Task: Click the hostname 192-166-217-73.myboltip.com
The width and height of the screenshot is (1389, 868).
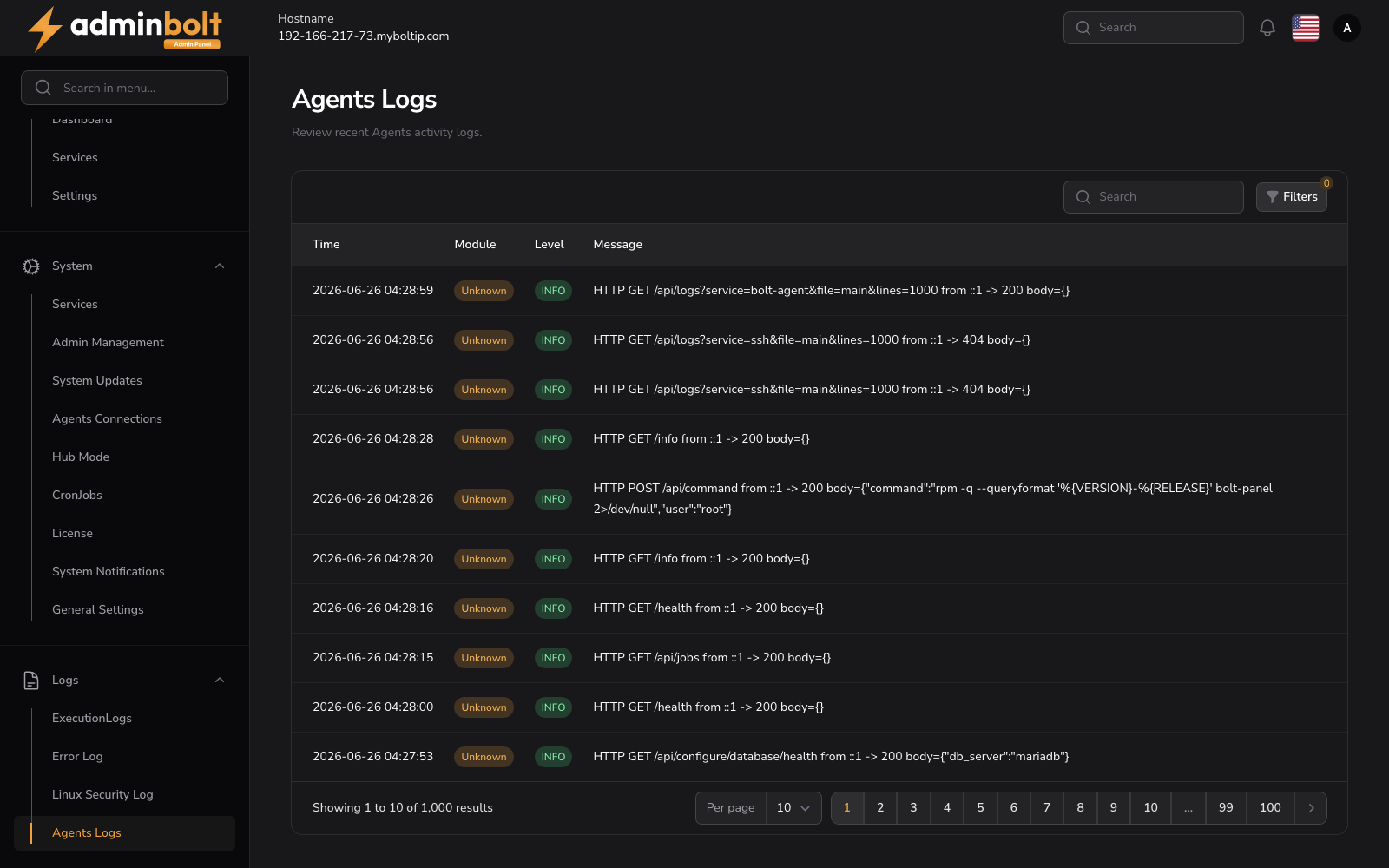Action: tap(364, 36)
